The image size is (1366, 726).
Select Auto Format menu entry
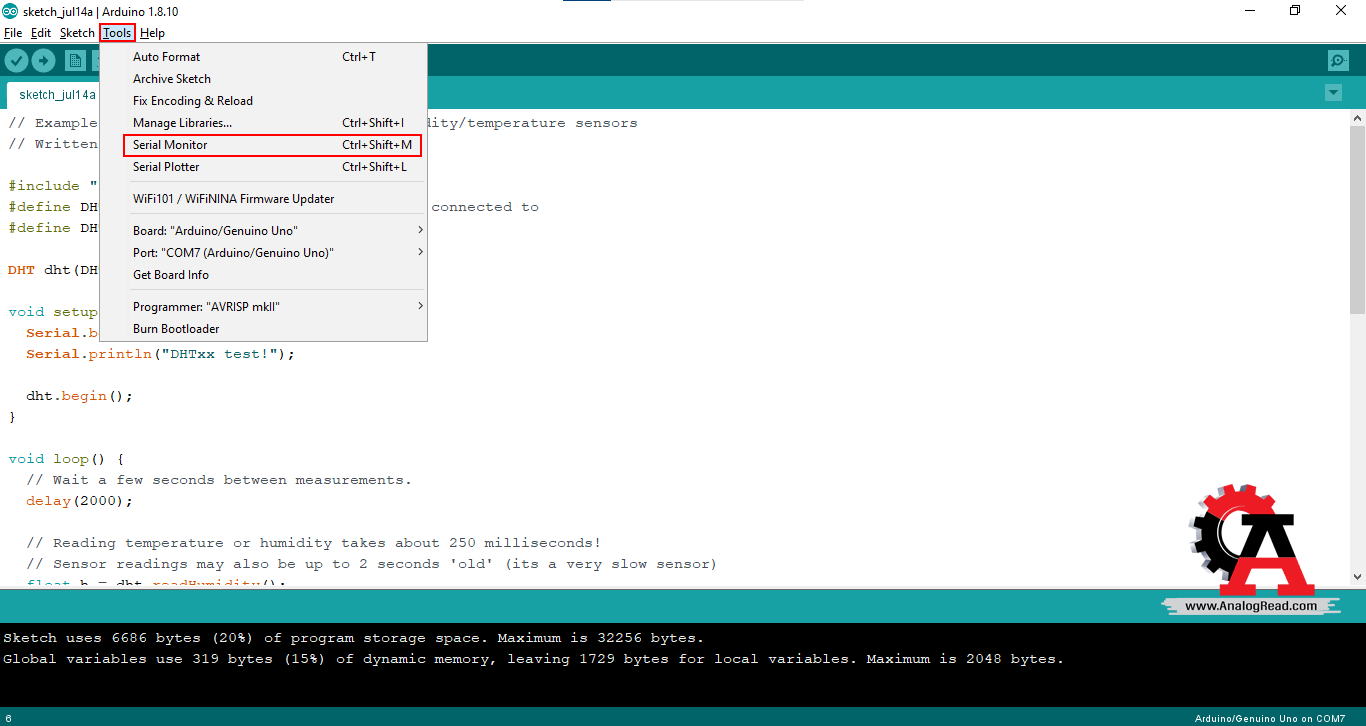click(x=263, y=57)
